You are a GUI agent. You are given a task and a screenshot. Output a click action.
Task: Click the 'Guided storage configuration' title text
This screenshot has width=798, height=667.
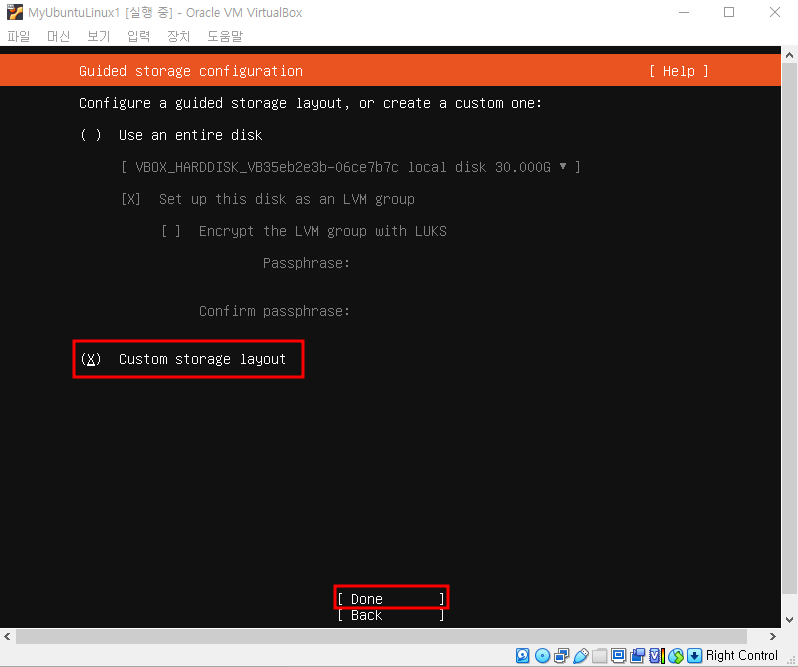(191, 71)
